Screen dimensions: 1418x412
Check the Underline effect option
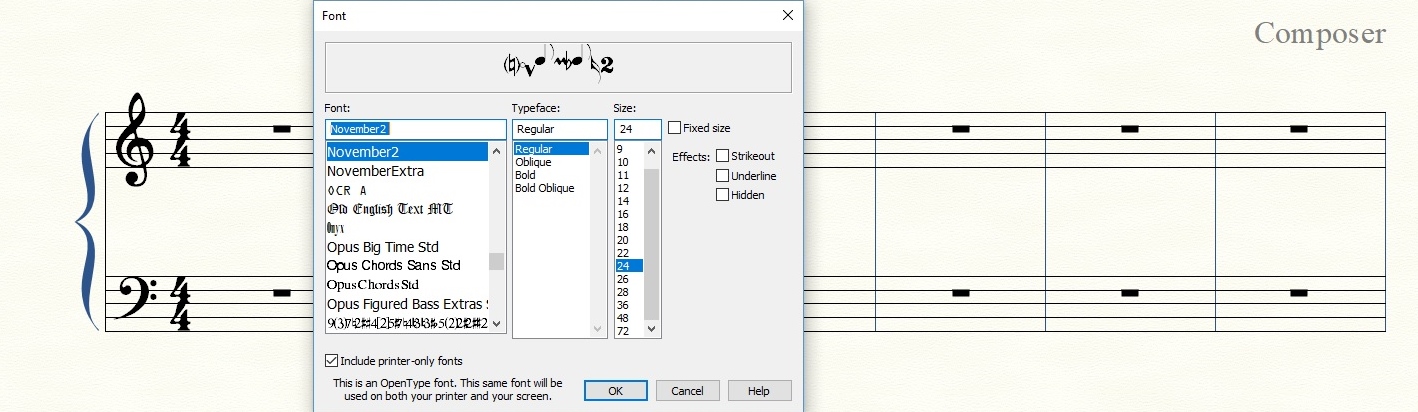[x=722, y=176]
